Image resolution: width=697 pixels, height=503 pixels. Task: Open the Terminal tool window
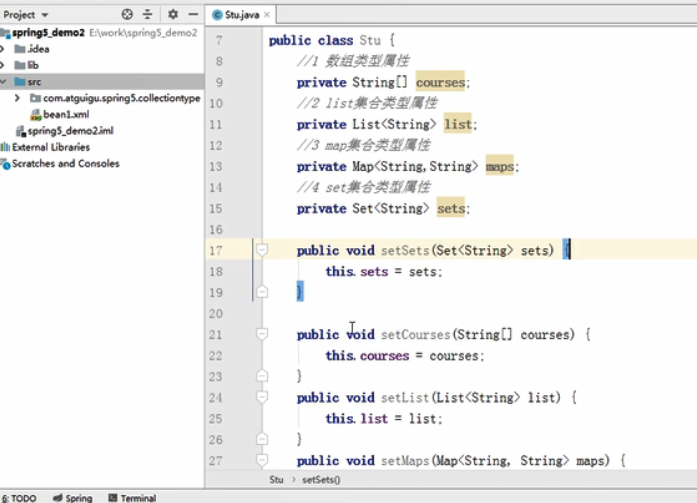pos(132,498)
